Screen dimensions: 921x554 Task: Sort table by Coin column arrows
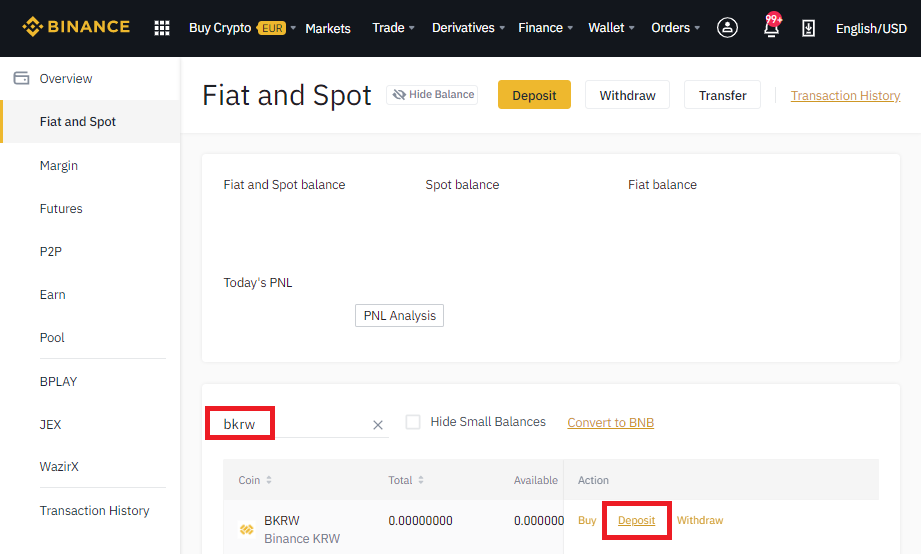point(269,480)
